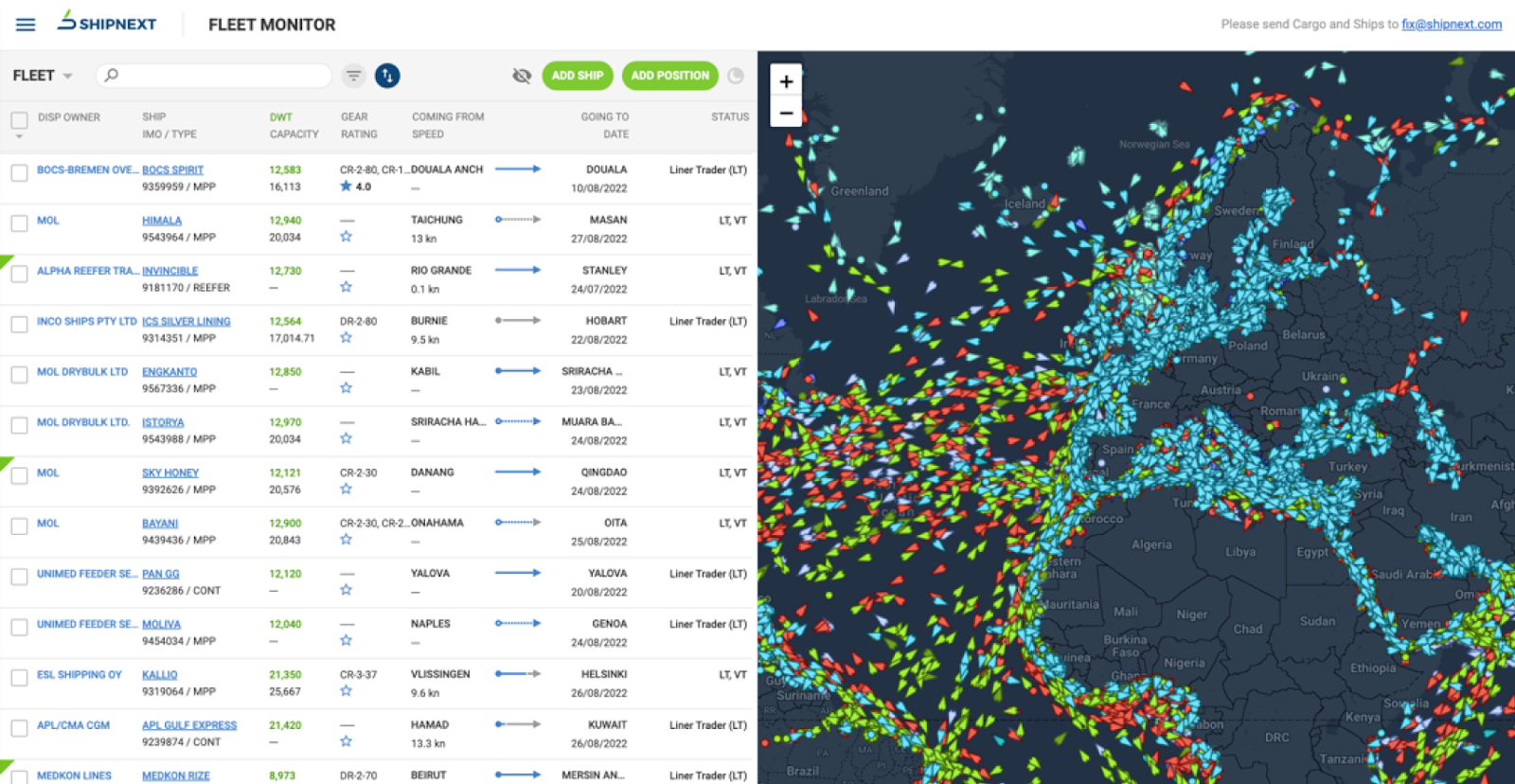Click the Status column header

coord(730,117)
